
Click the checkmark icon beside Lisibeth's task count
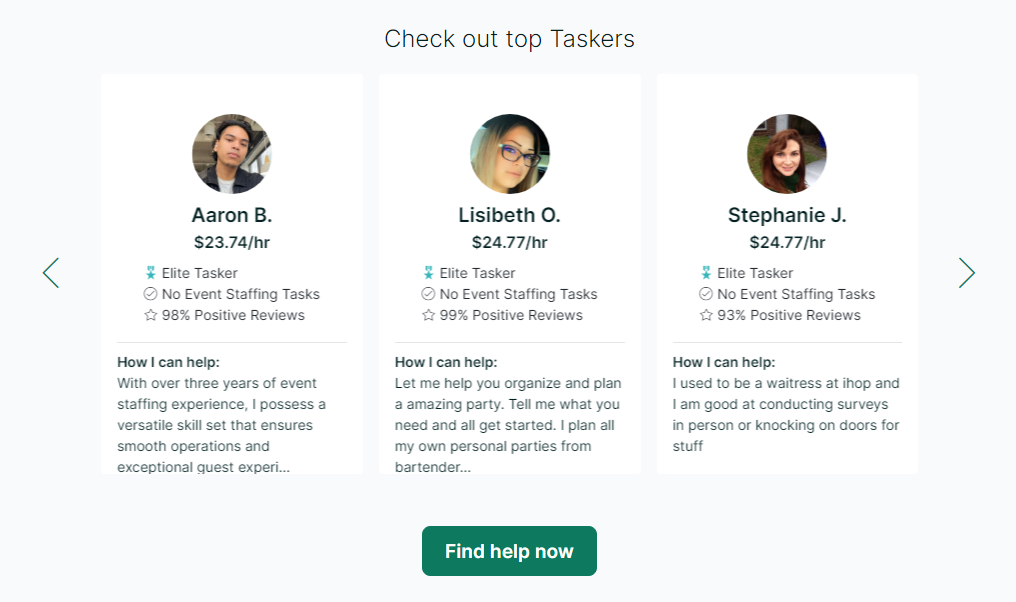click(x=430, y=293)
